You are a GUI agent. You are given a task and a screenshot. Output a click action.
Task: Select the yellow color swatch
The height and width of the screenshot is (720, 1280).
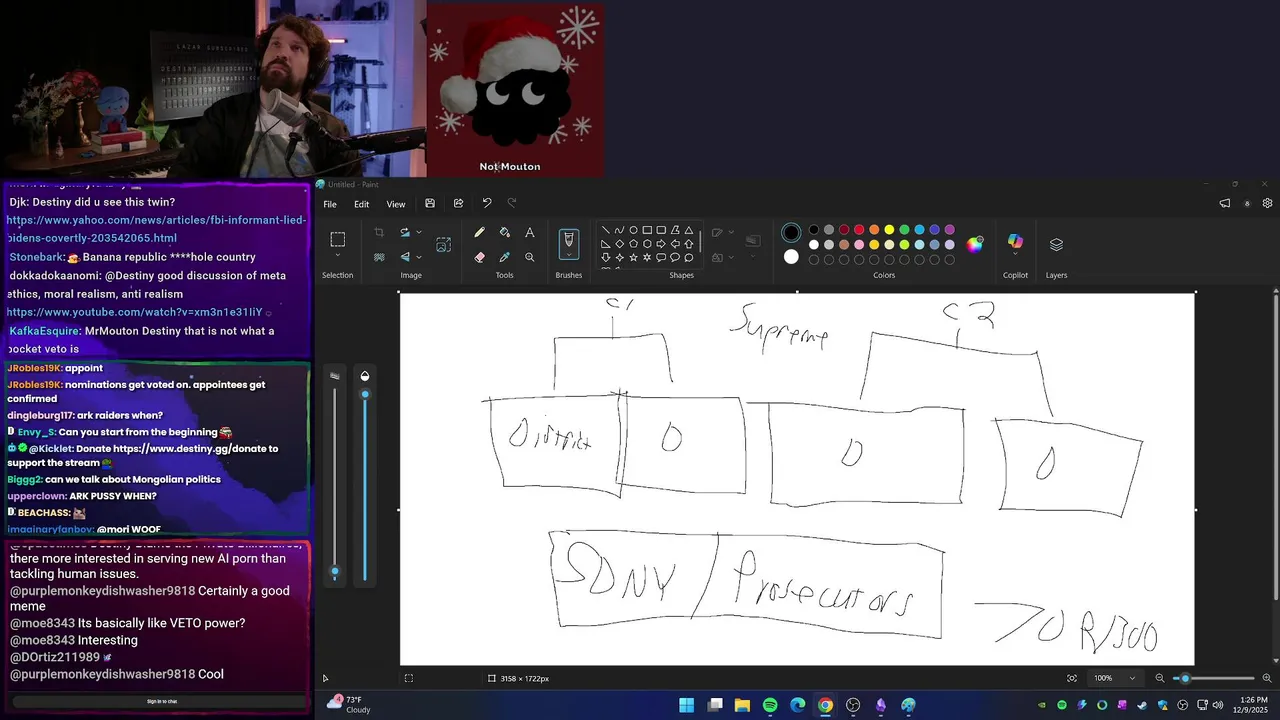pyautogui.click(x=889, y=230)
